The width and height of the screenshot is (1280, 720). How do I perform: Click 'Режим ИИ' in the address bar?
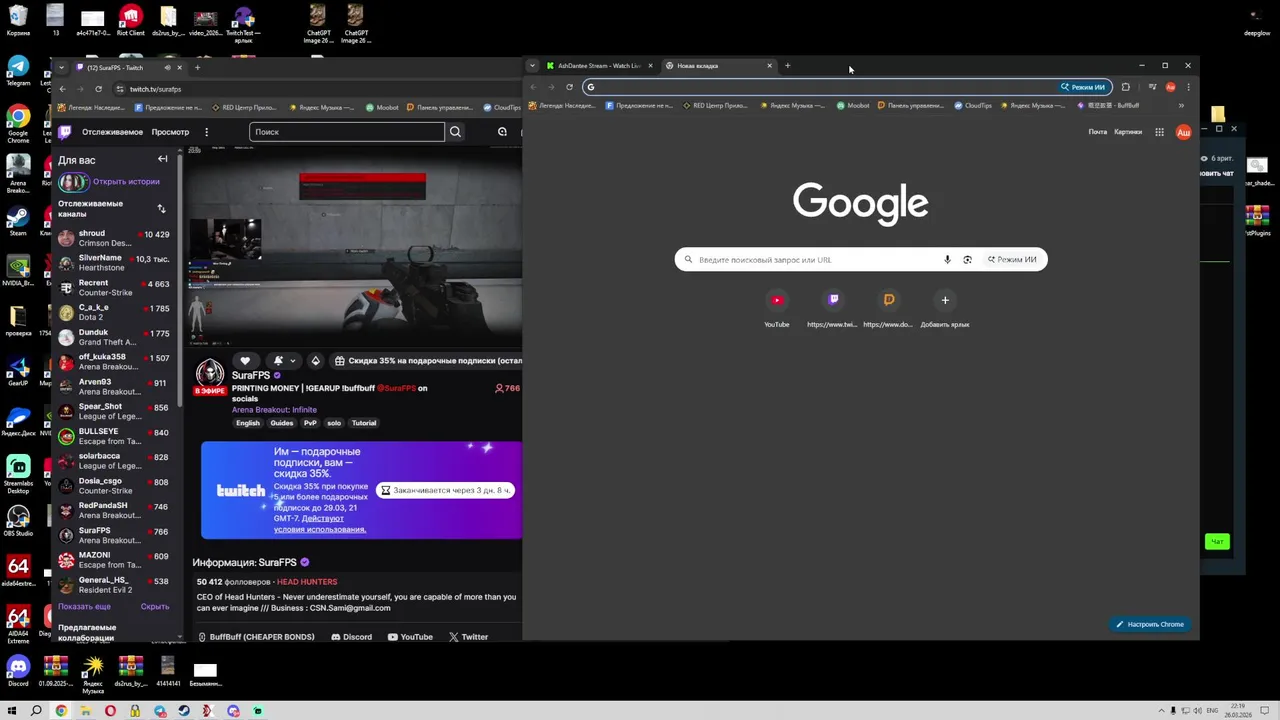pyautogui.click(x=1084, y=87)
